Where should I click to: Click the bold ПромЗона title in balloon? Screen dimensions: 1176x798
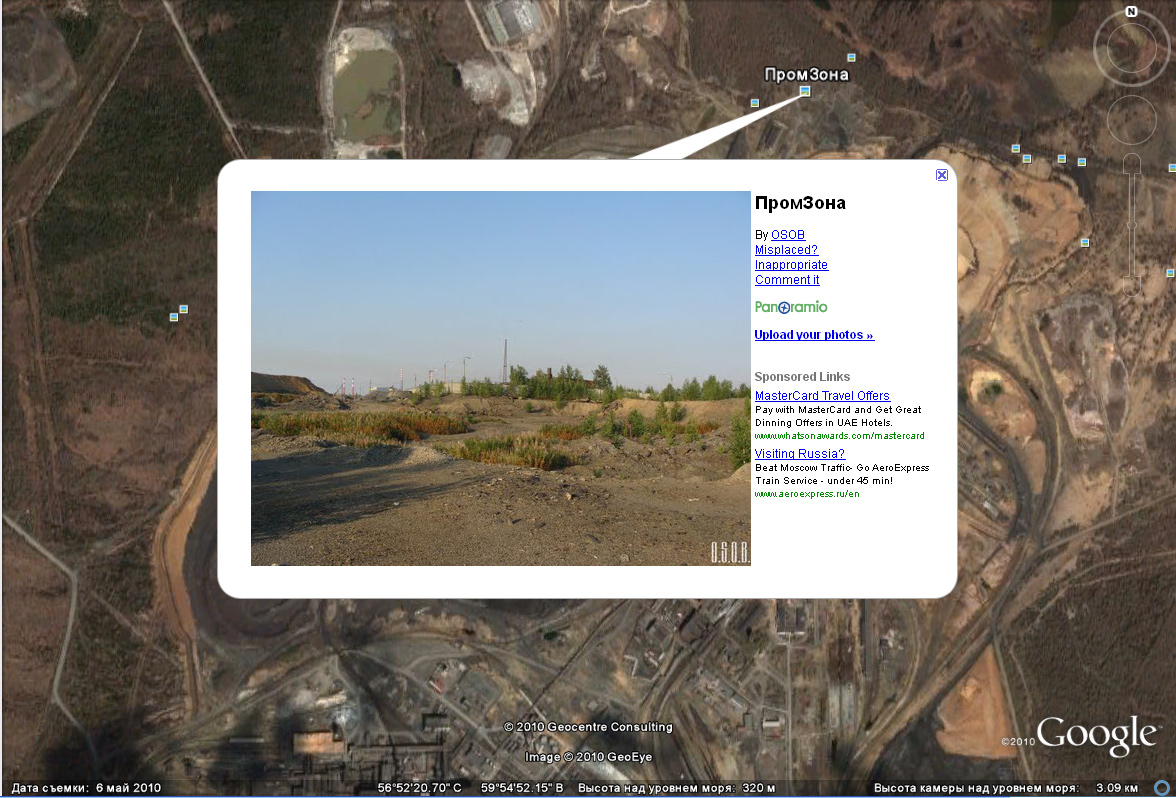[800, 202]
